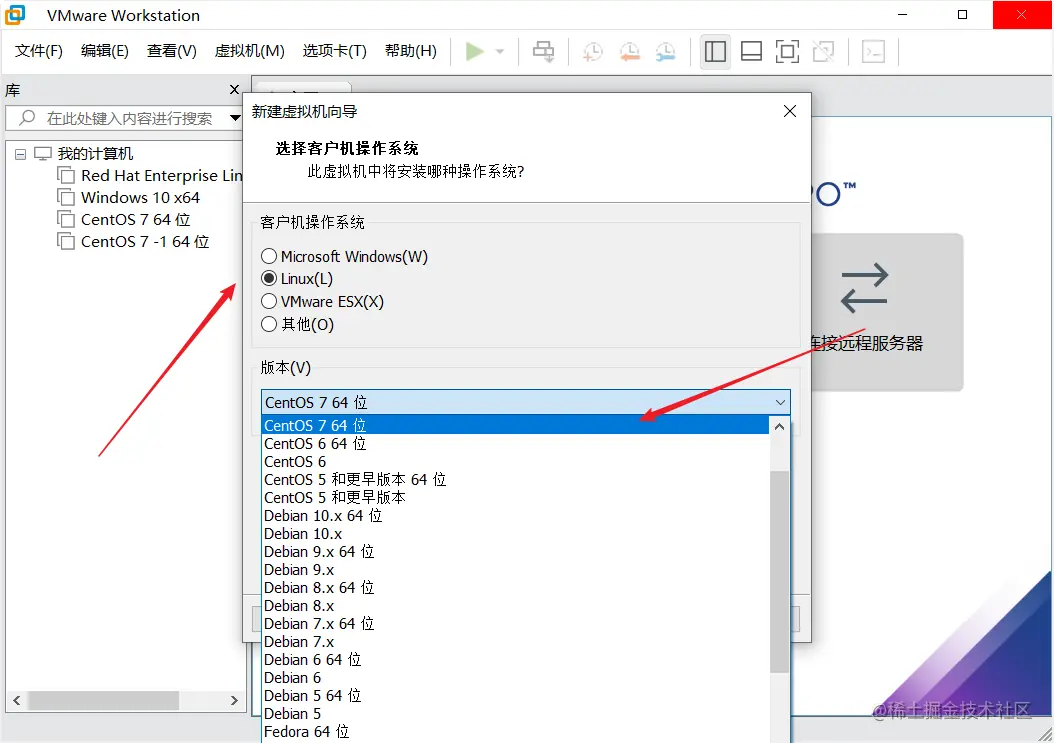Click the 连接远程服务器 tile on home tab
The width and height of the screenshot is (1054, 743).
pos(887,313)
